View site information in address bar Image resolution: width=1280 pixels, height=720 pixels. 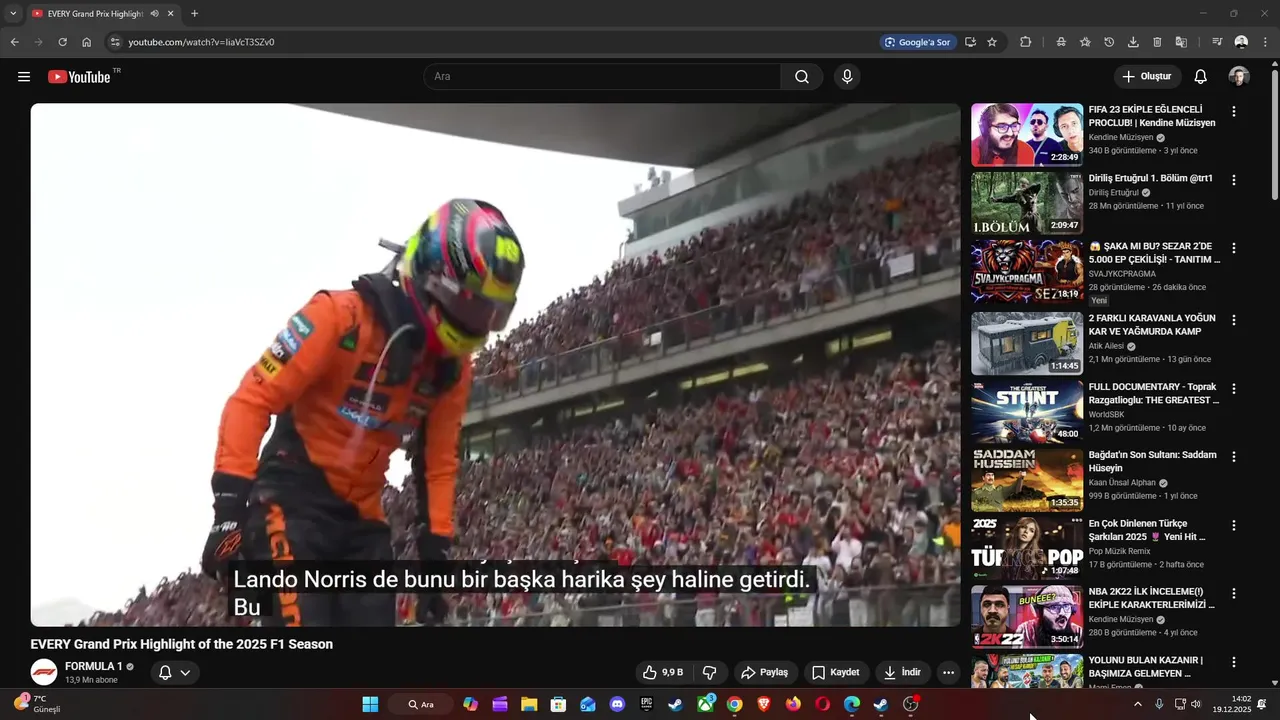tap(115, 42)
